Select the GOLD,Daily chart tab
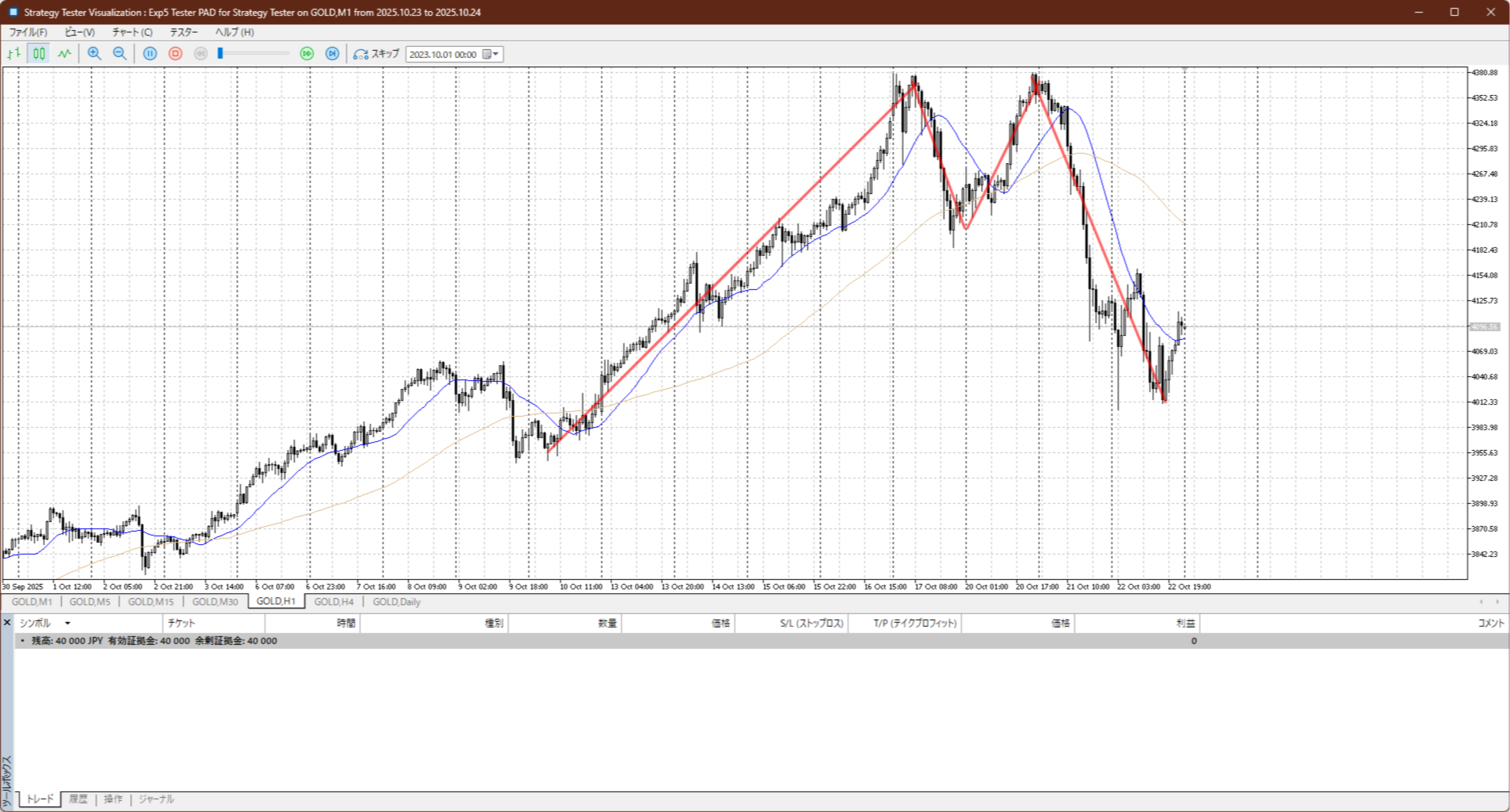Image resolution: width=1510 pixels, height=812 pixels. 396,602
